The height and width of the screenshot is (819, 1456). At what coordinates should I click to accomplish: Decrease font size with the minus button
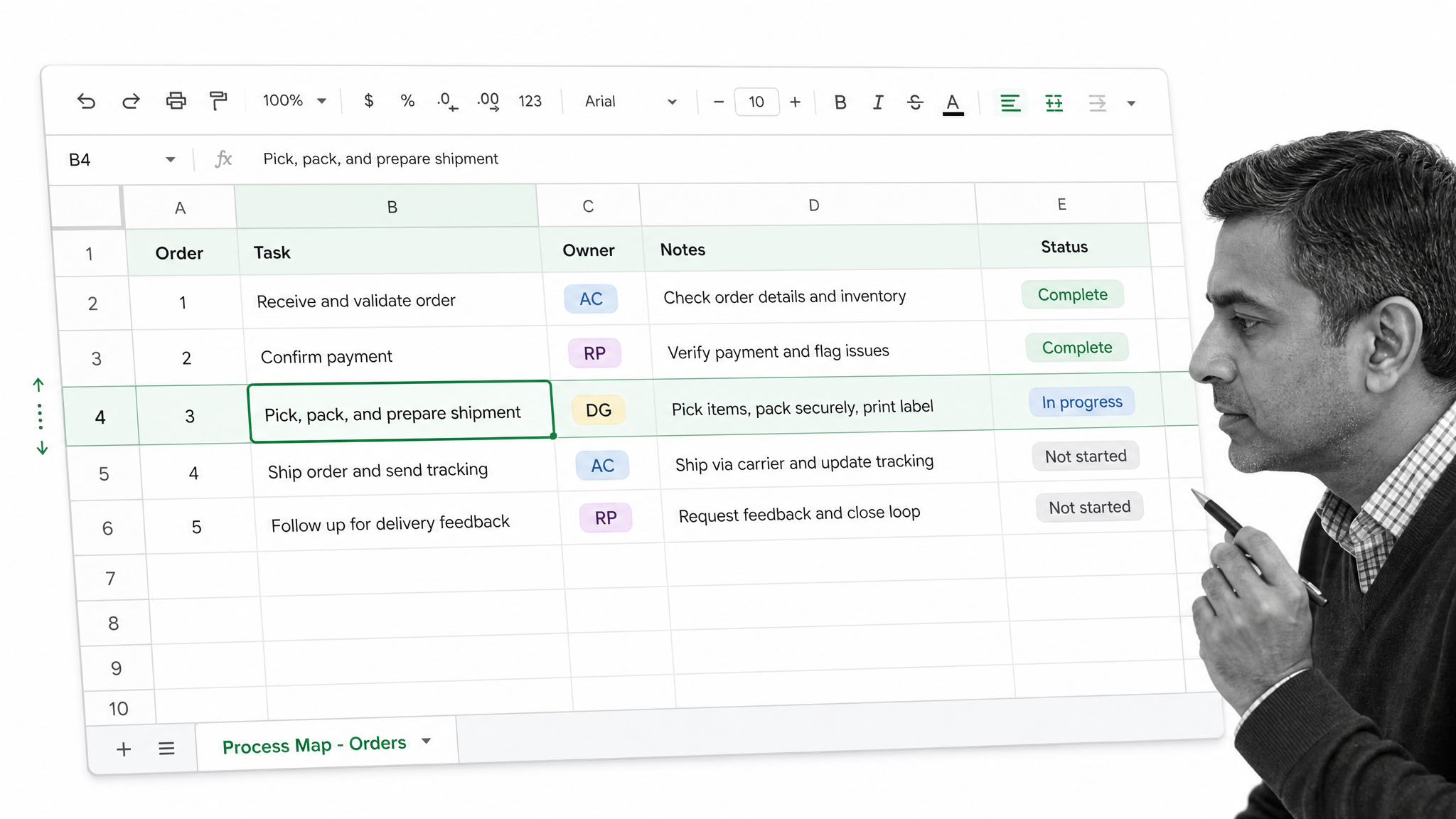[719, 102]
